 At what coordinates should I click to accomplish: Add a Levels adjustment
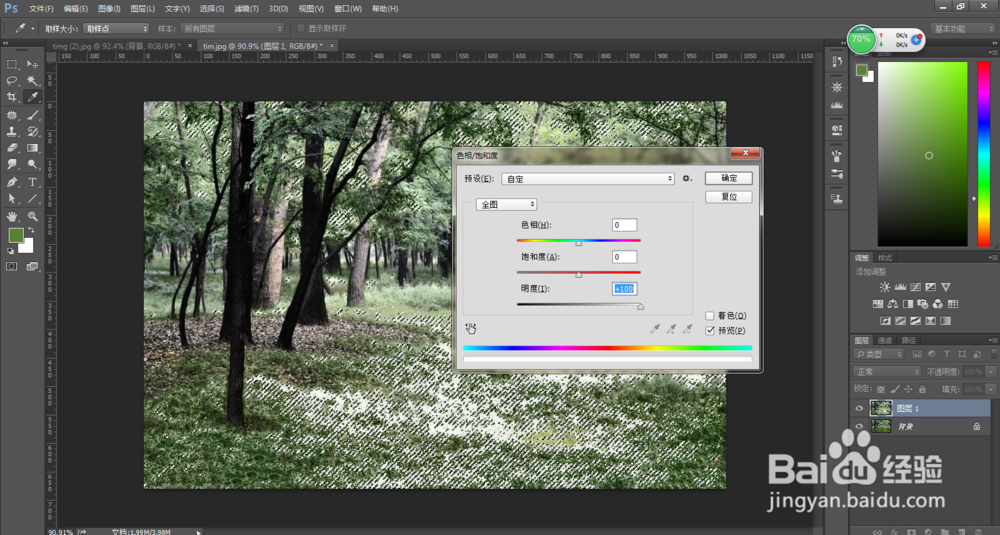(x=900, y=288)
